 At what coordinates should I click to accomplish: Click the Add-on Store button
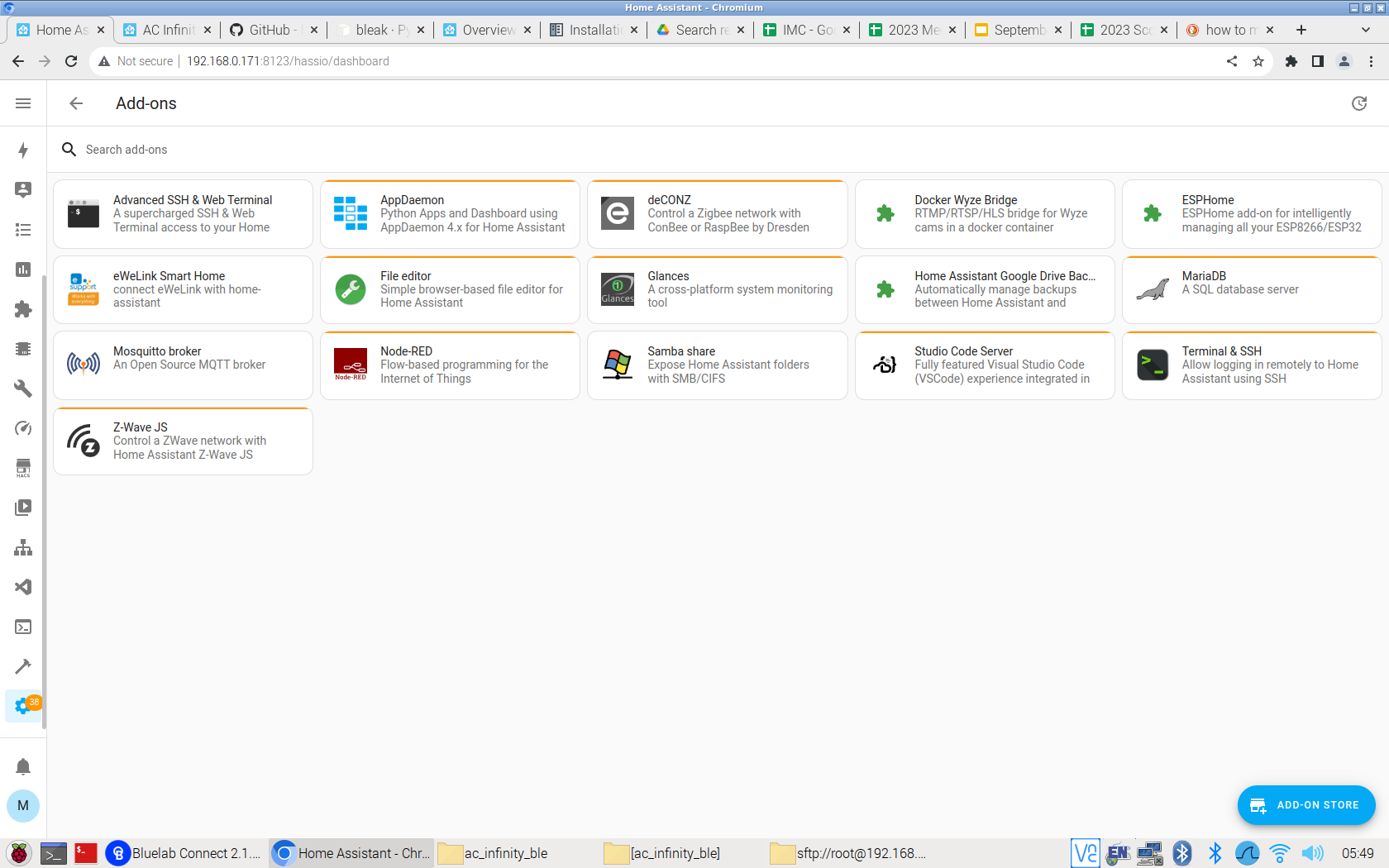(x=1306, y=805)
